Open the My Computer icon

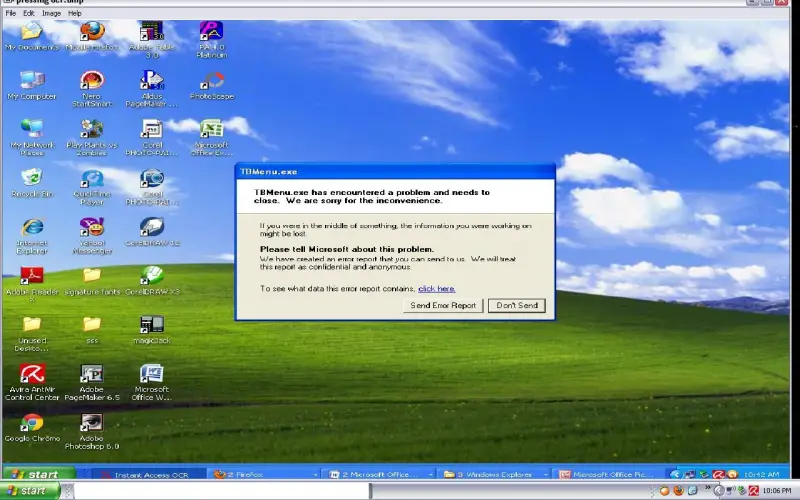[32, 85]
